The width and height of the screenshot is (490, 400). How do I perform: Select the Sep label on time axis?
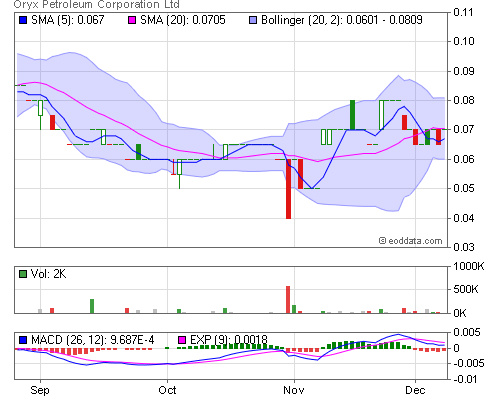[40, 390]
